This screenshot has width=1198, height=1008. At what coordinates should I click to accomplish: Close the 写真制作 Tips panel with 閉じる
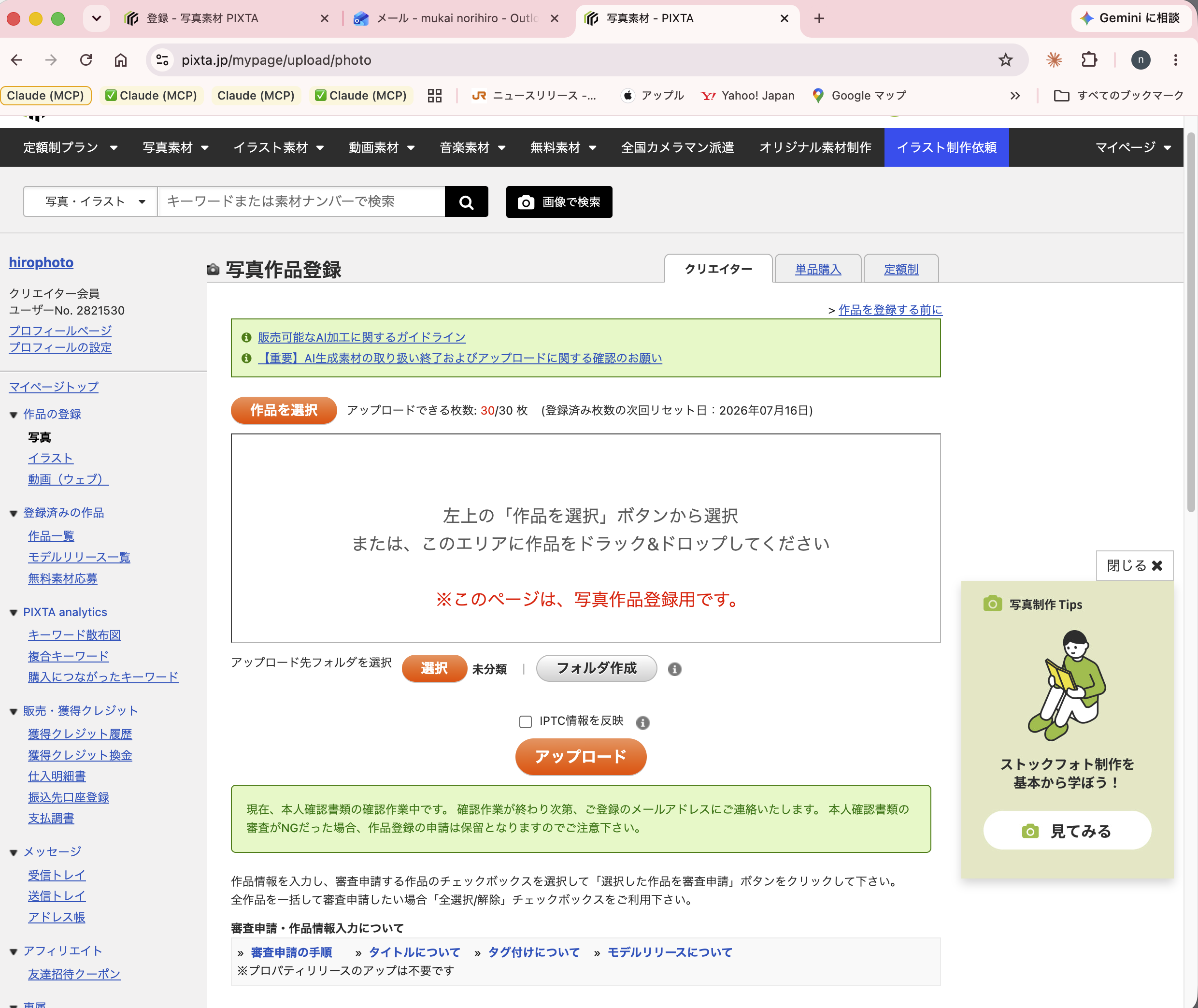[1135, 566]
